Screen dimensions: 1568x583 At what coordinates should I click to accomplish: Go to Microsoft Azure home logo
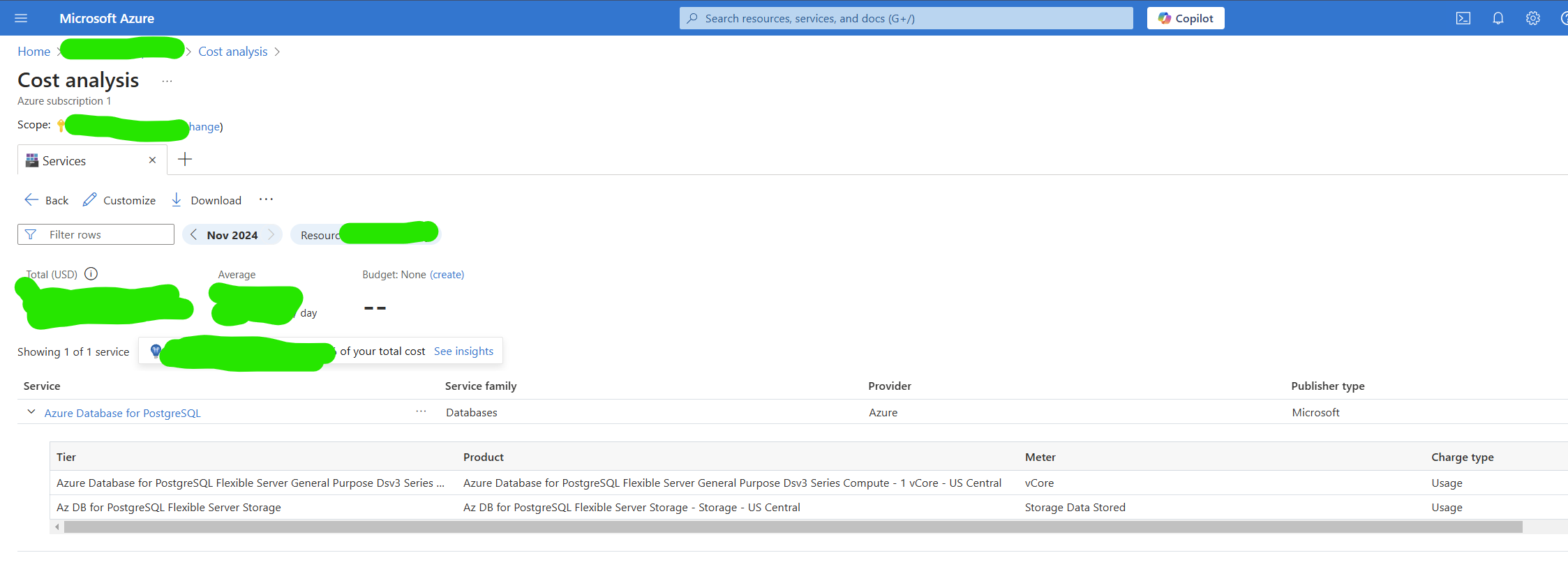[107, 18]
